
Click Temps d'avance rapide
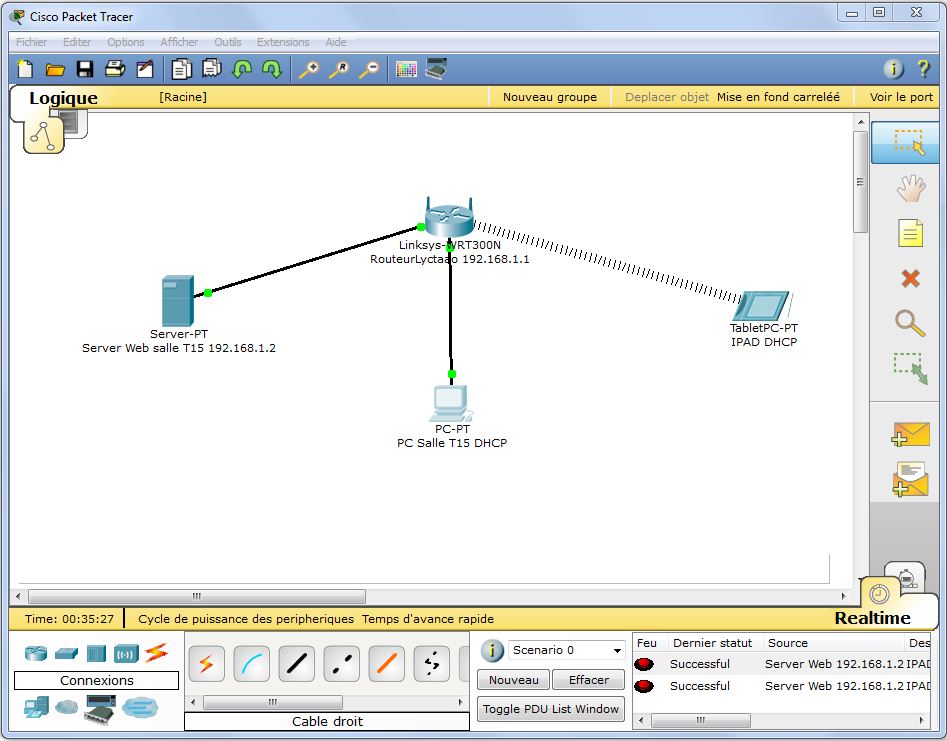tap(428, 619)
